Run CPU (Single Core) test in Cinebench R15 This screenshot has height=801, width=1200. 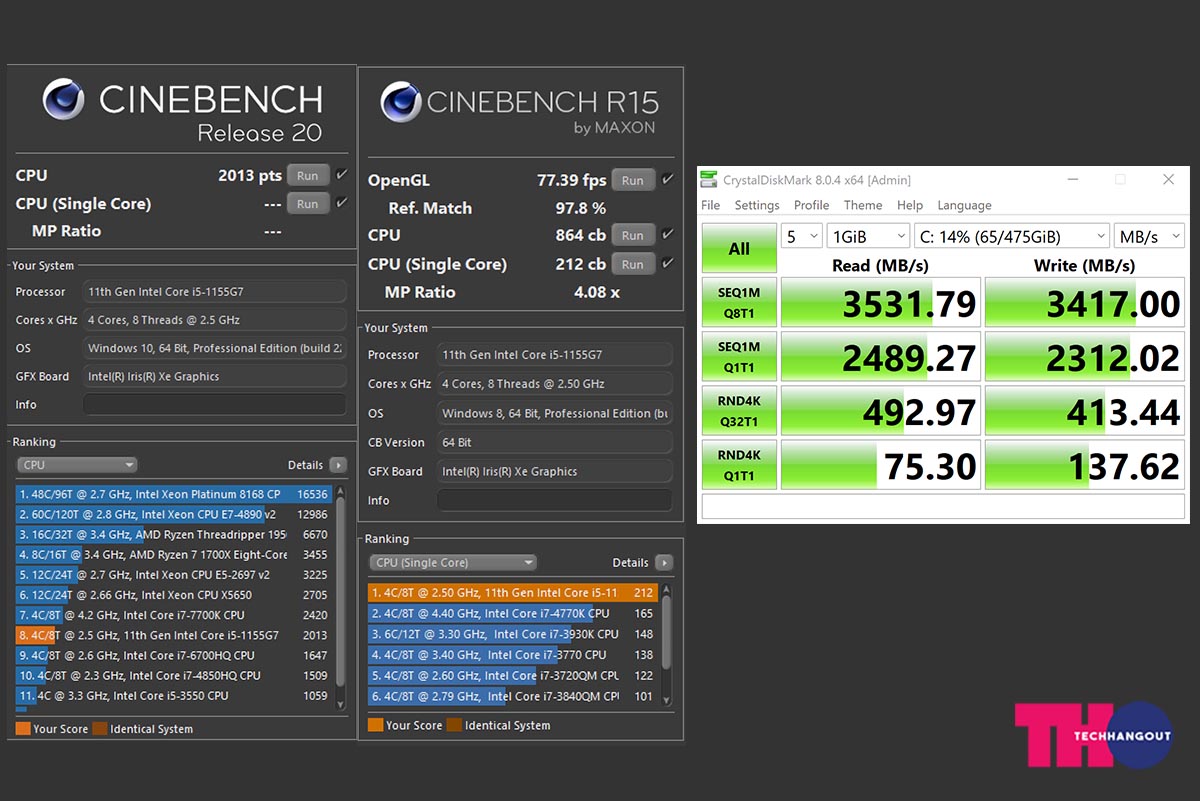click(x=633, y=264)
